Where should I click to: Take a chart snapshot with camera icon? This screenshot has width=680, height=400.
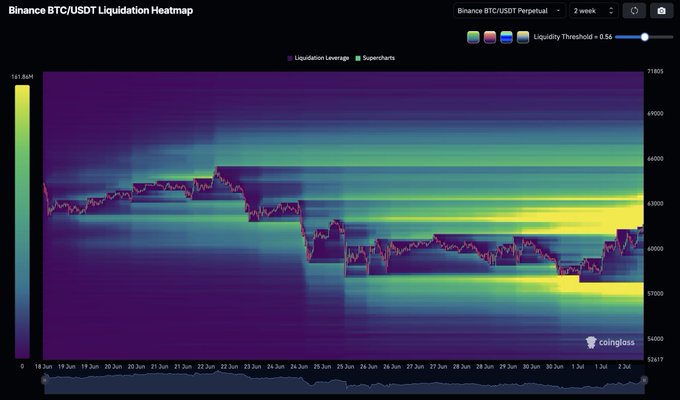tap(661, 11)
